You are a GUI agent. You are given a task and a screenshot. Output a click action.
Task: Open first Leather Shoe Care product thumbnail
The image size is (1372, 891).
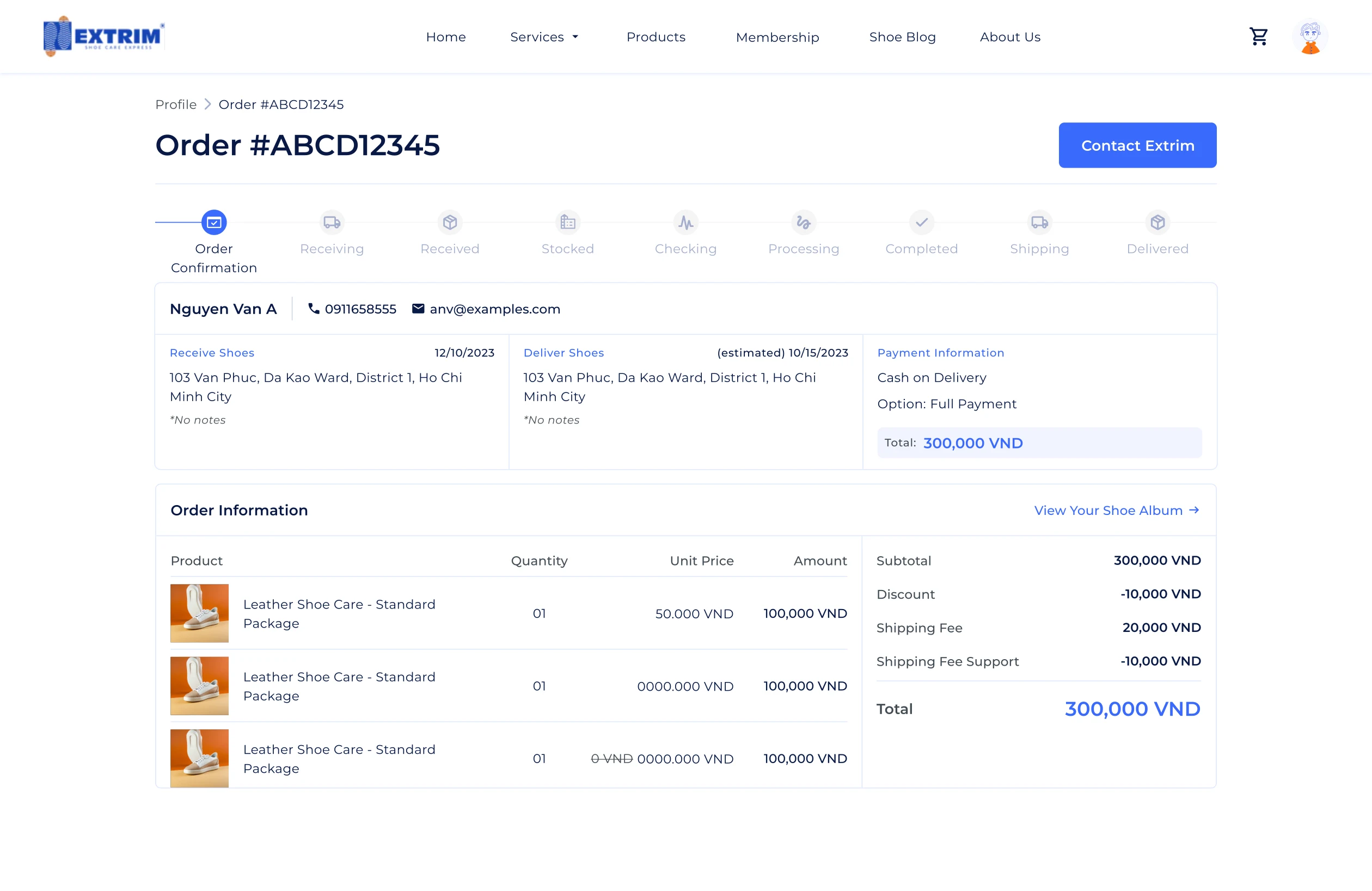(x=199, y=613)
